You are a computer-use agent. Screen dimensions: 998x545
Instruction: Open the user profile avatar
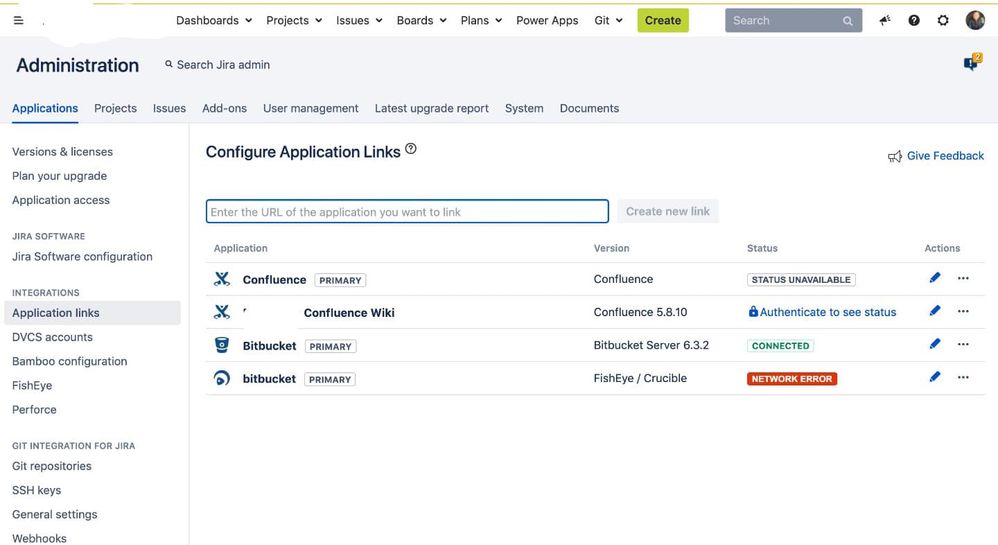[975, 20]
